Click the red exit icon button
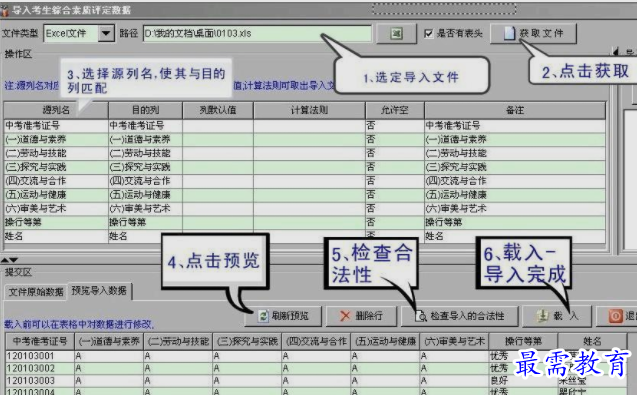This screenshot has width=637, height=395. pyautogui.click(x=616, y=316)
